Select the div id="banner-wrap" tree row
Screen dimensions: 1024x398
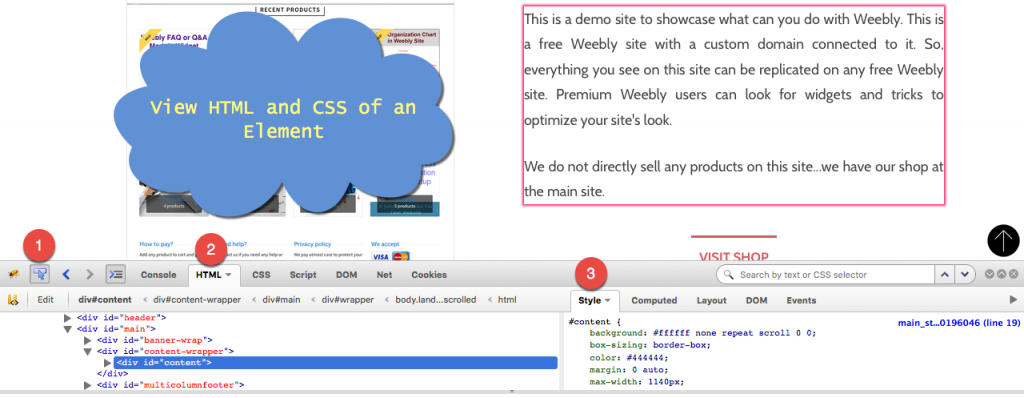coord(155,340)
